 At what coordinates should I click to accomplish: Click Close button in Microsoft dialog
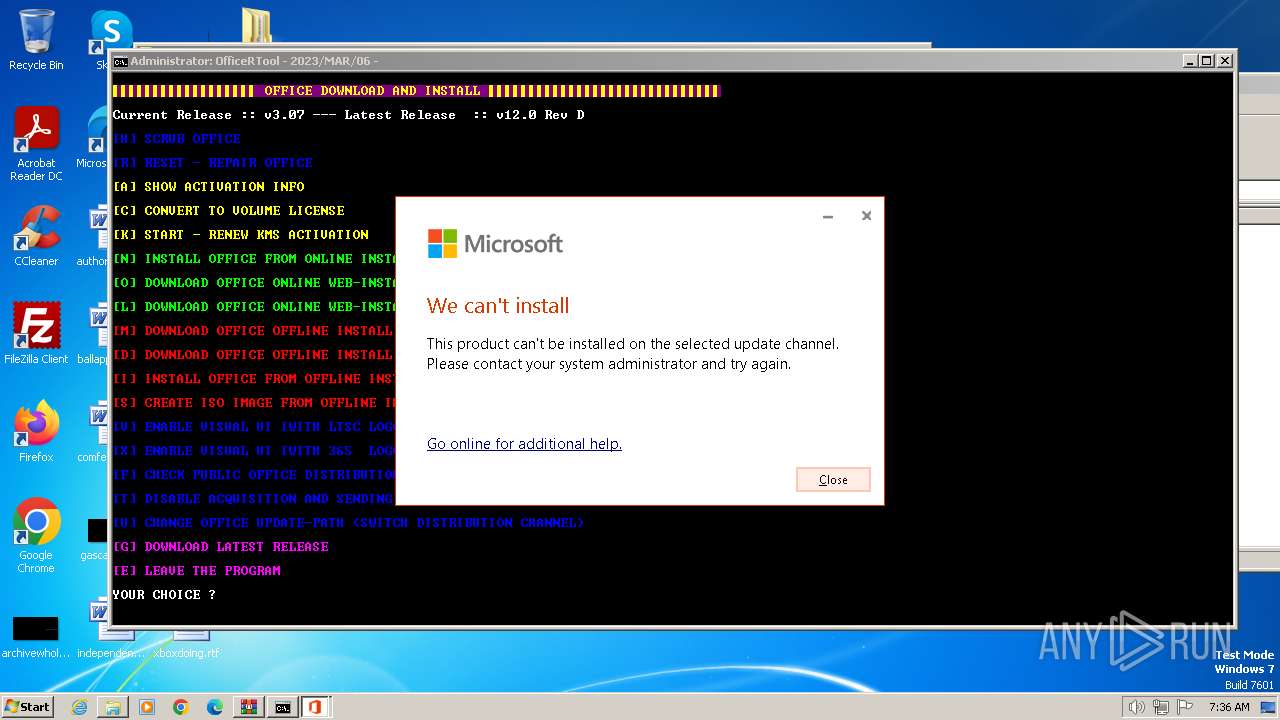point(833,480)
